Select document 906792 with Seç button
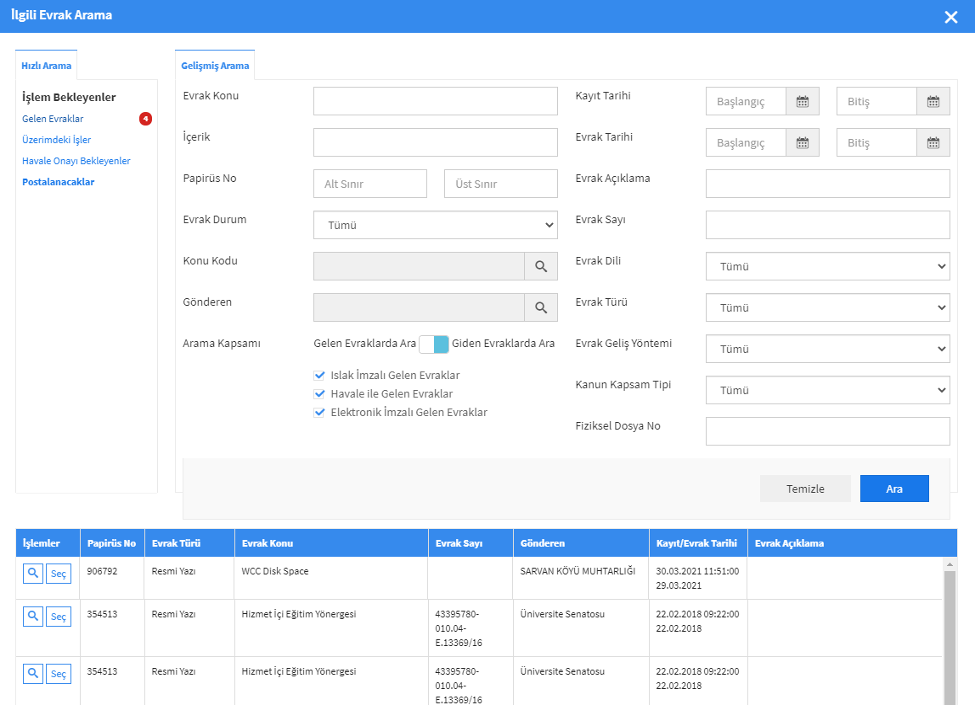The height and width of the screenshot is (706, 977). (x=59, y=573)
